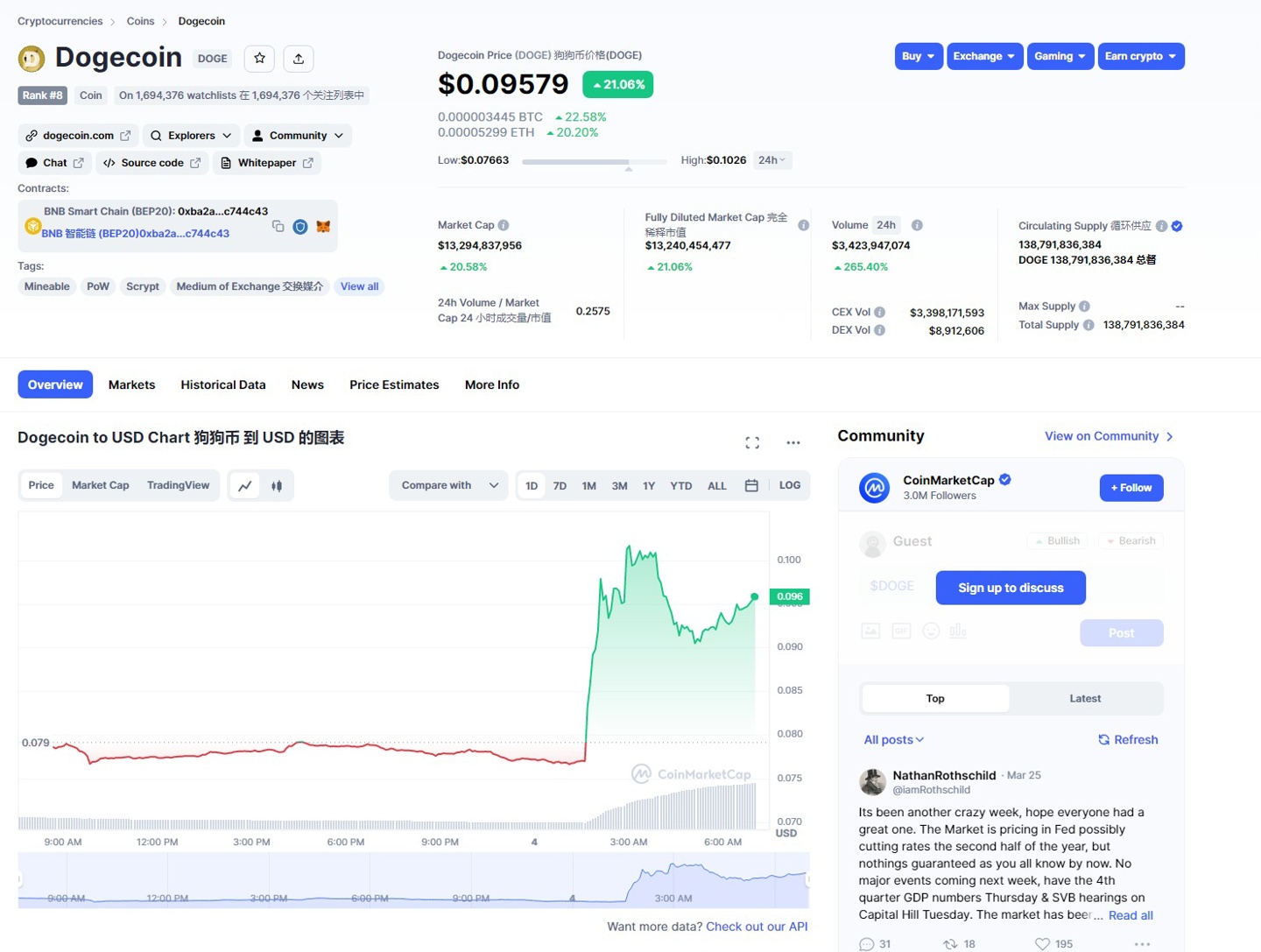Open the Compare with dropdown
1261x952 pixels.
pos(447,485)
